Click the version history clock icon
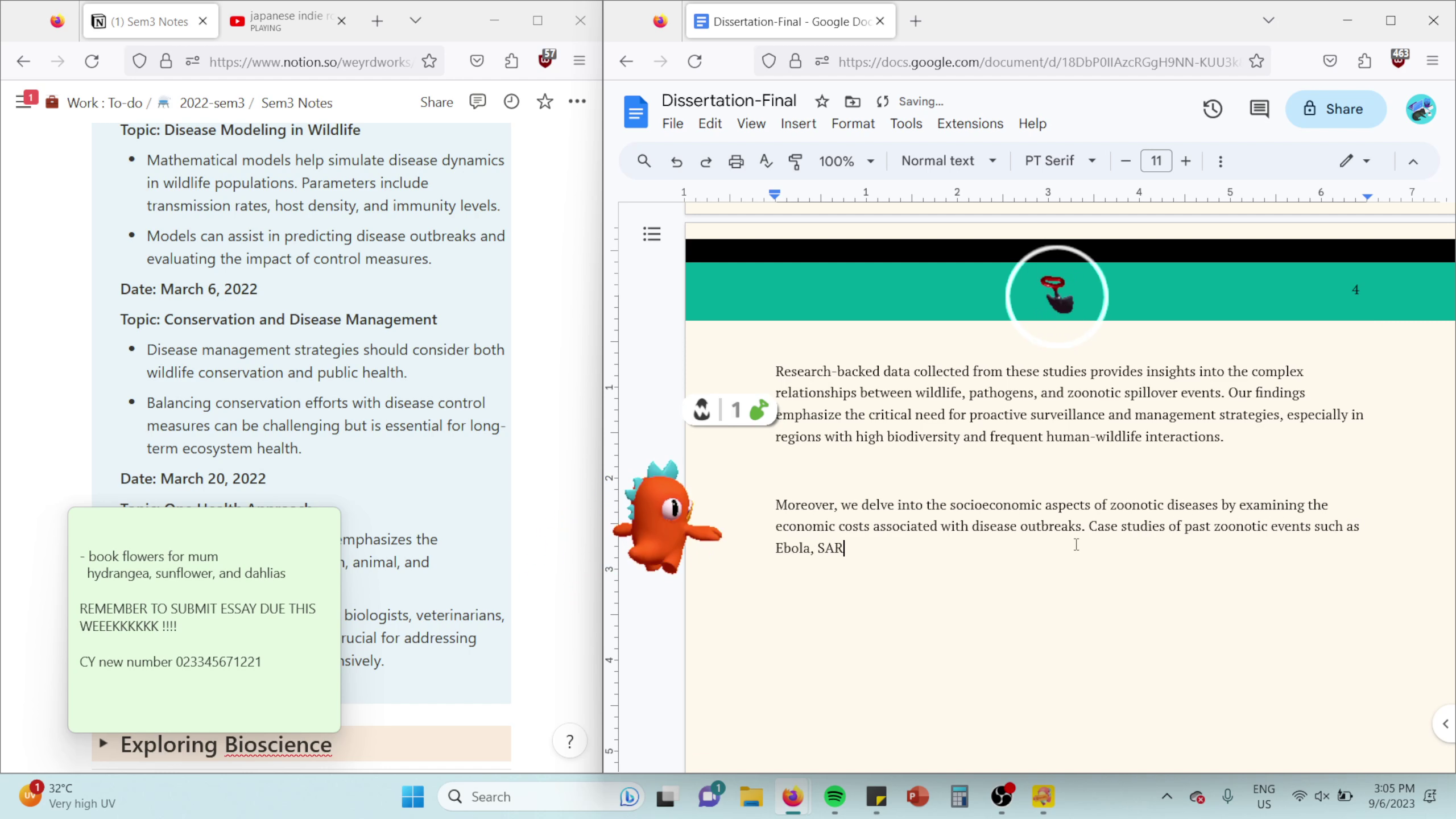The width and height of the screenshot is (1456, 819). (x=1214, y=108)
